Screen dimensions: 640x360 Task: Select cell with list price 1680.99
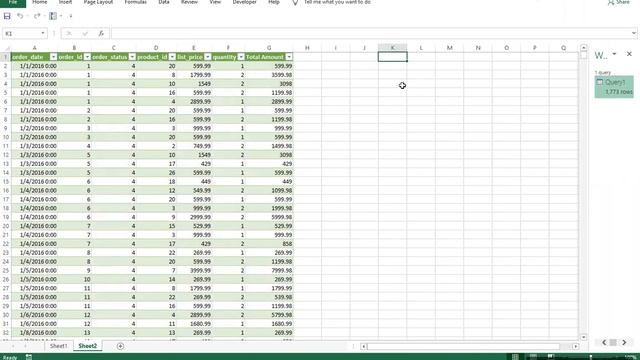coord(194,324)
